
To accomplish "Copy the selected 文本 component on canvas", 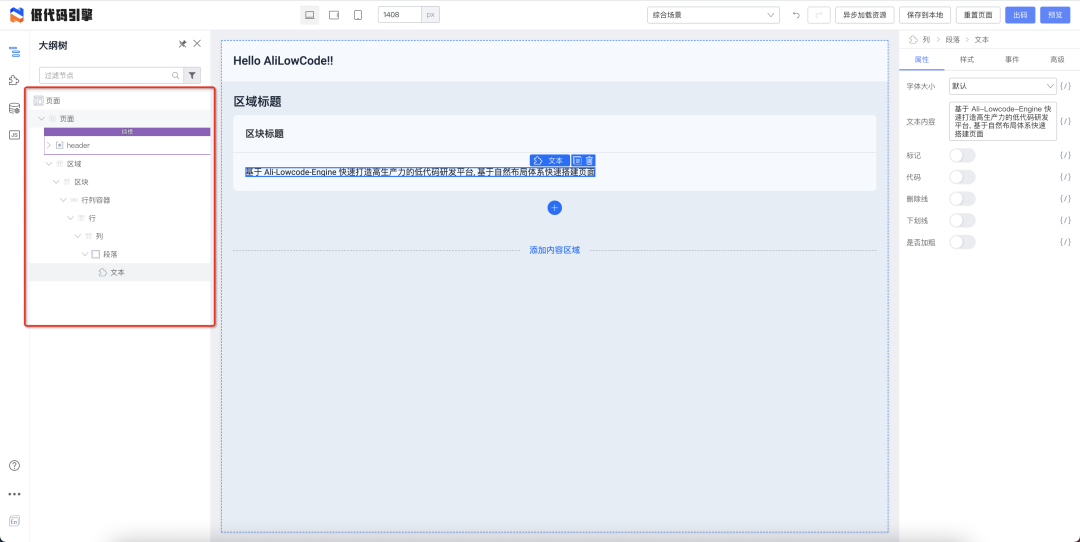I will point(578,160).
